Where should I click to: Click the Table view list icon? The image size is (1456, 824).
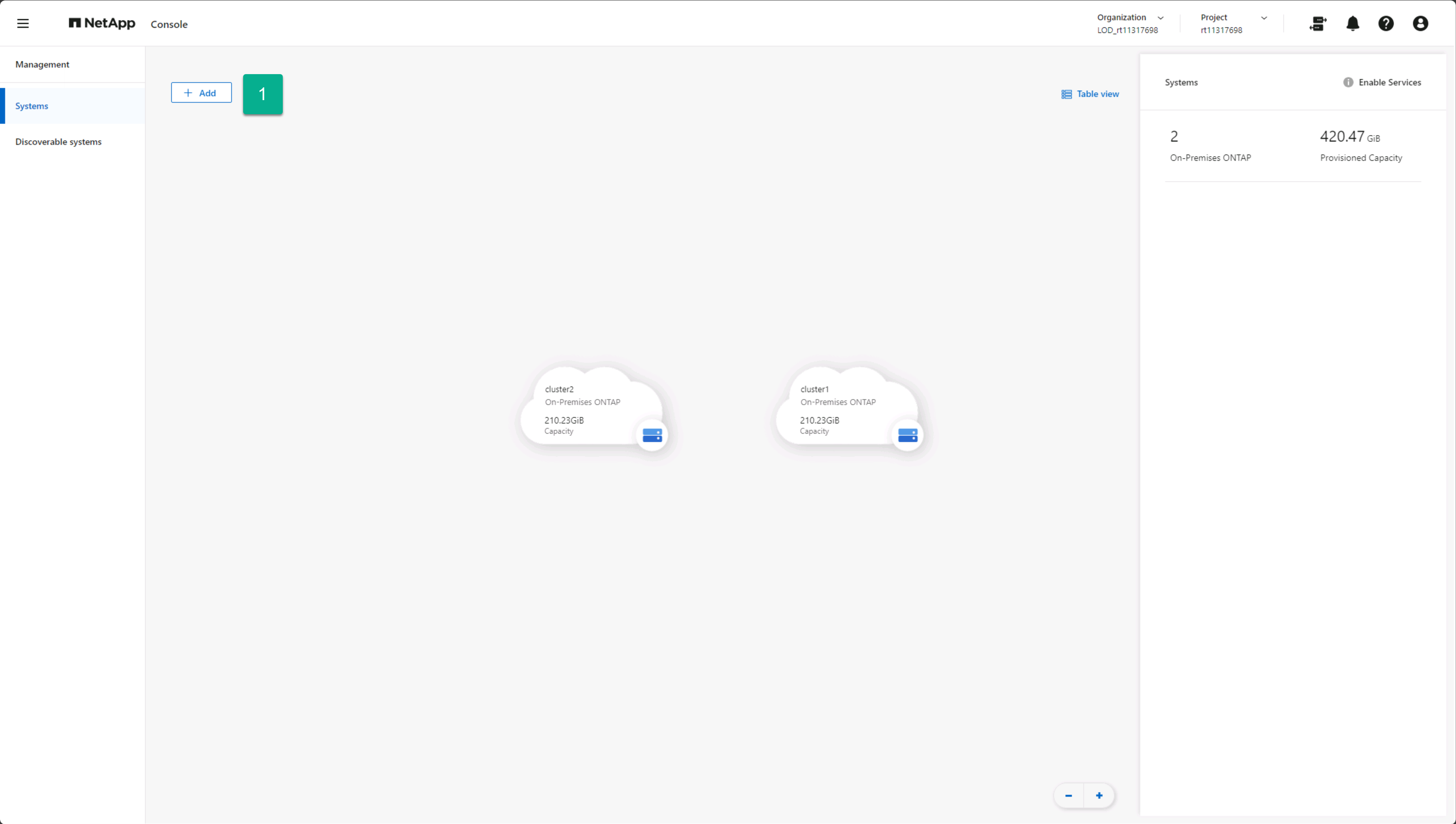pos(1066,94)
